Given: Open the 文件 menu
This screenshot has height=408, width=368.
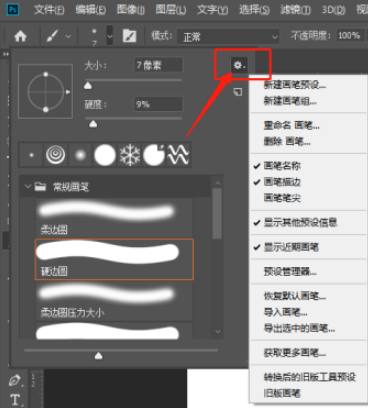Looking at the screenshot, I should [49, 10].
